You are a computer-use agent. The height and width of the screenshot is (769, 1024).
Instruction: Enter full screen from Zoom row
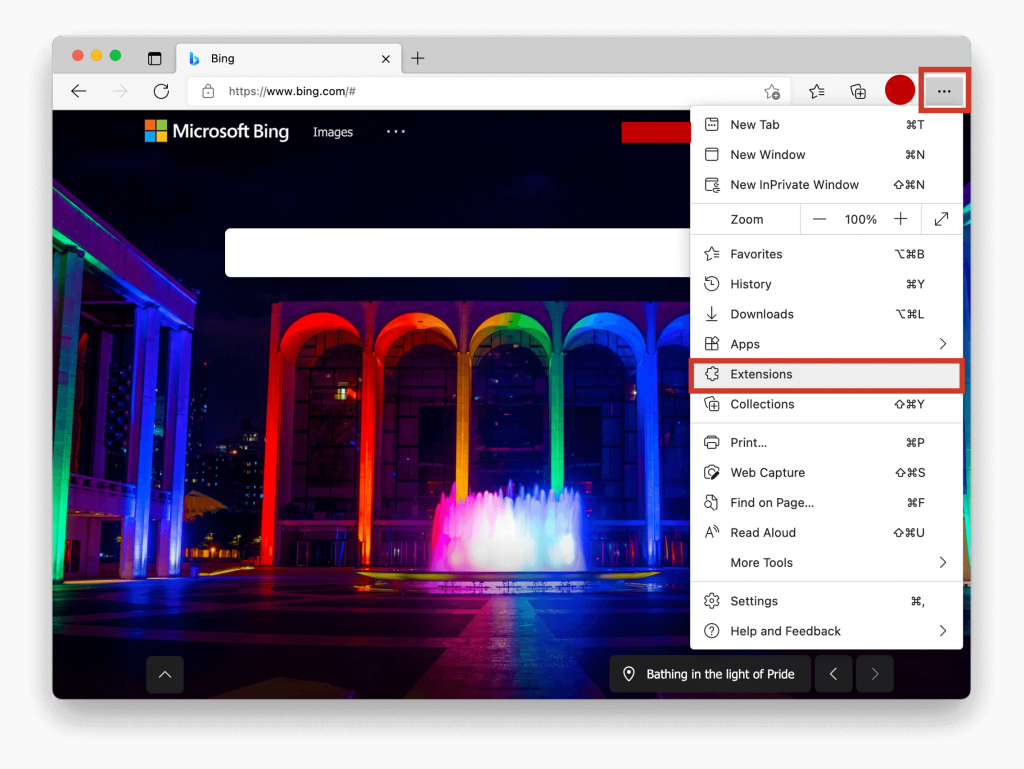pyautogui.click(x=941, y=219)
